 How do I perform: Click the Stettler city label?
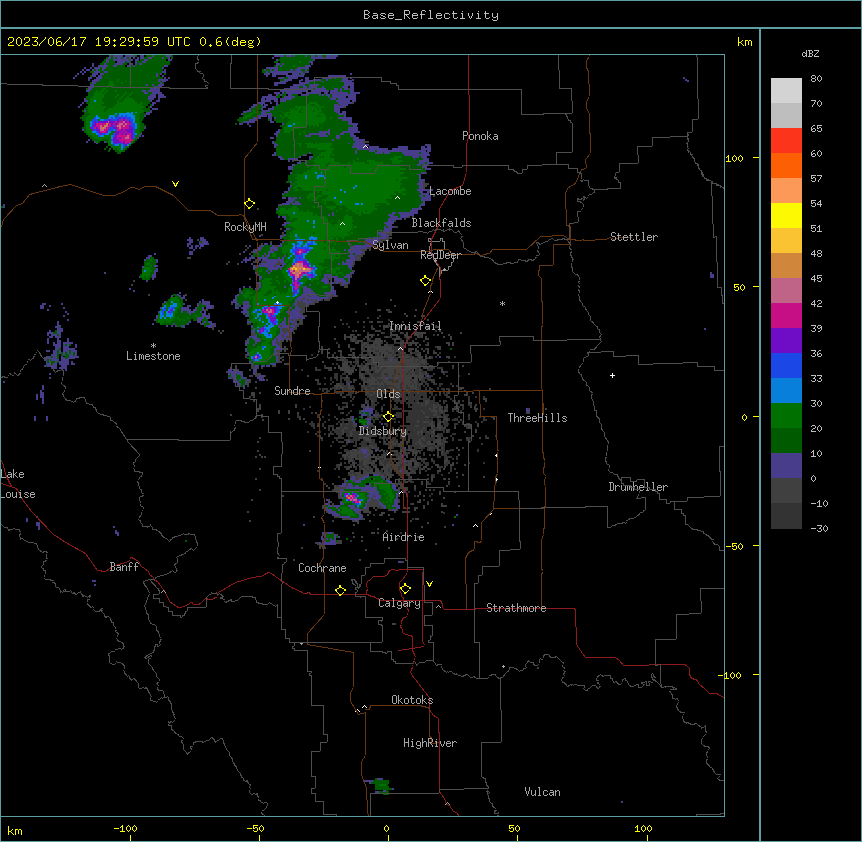coord(634,237)
